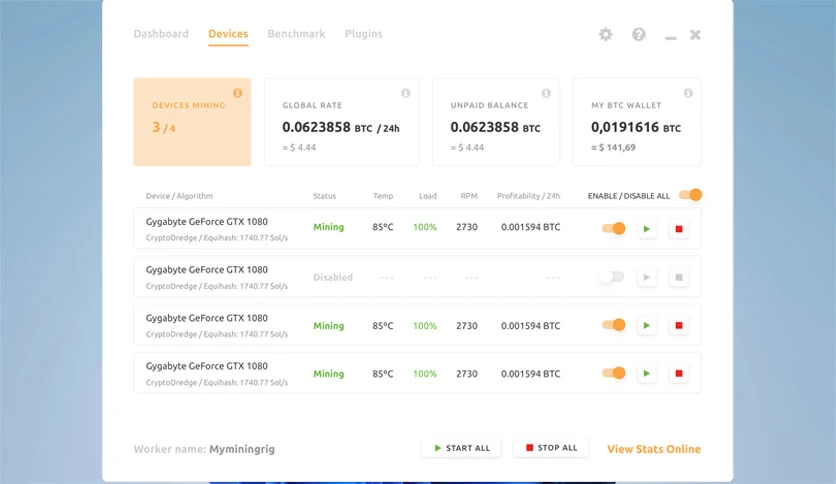Click the Status column header
This screenshot has height=484, width=836.
[x=324, y=196]
